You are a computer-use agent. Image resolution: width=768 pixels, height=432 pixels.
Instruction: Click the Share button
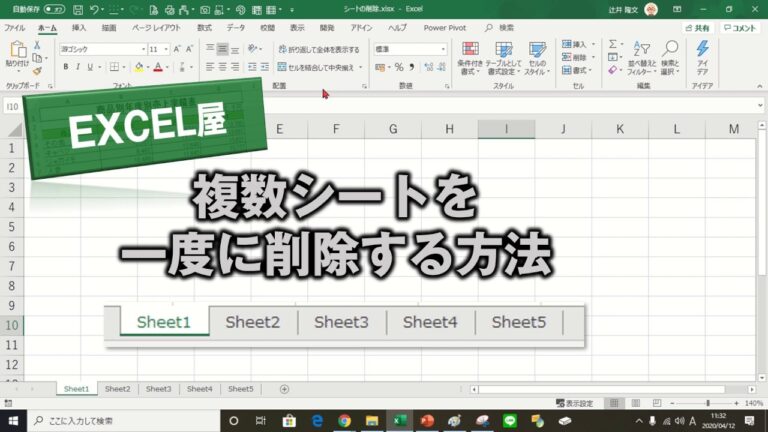tap(697, 28)
